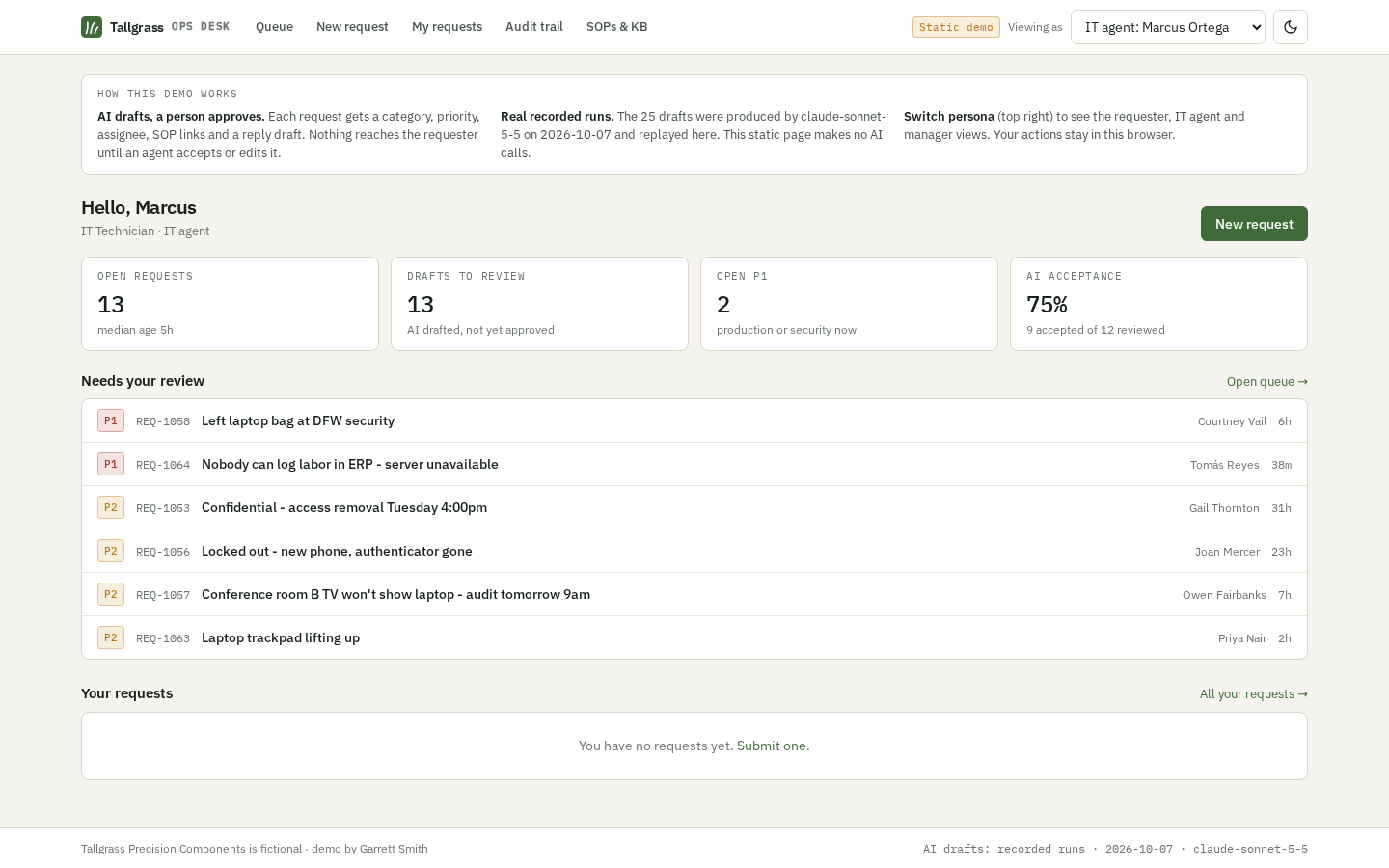Follow the Open queue link
The image size is (1389, 868).
(x=1267, y=382)
